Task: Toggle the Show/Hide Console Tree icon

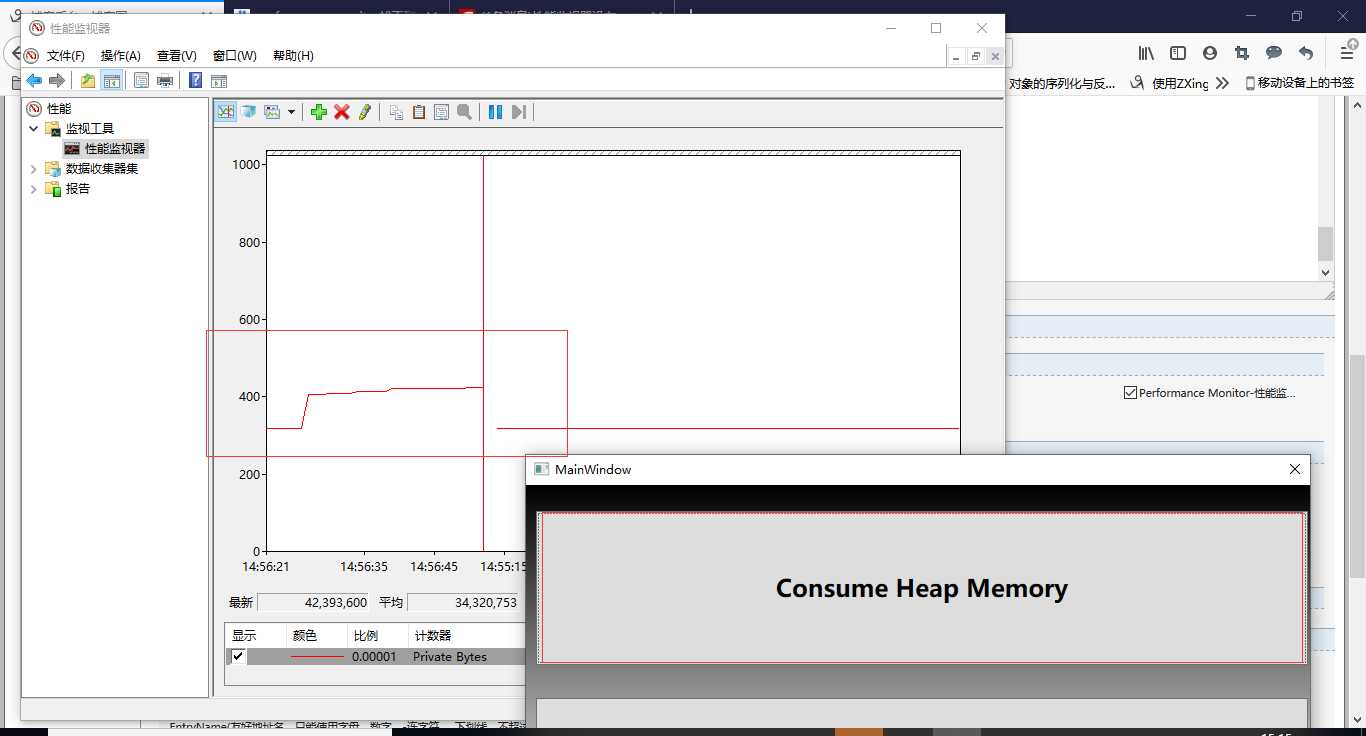Action: [112, 81]
